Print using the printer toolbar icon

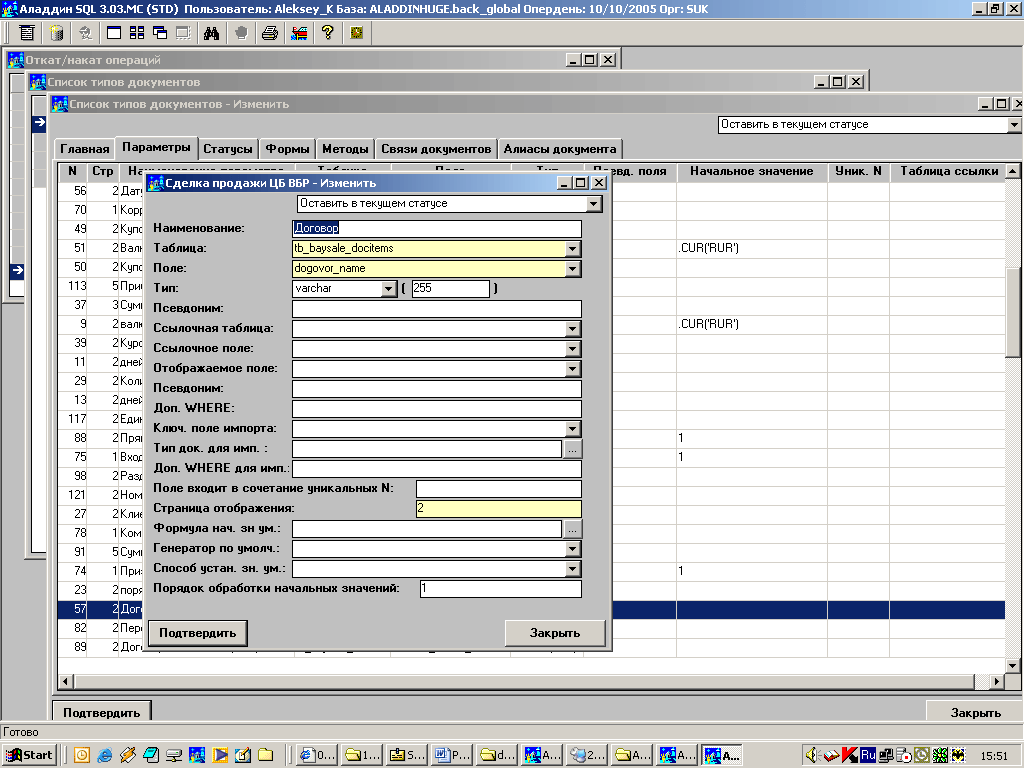point(270,33)
